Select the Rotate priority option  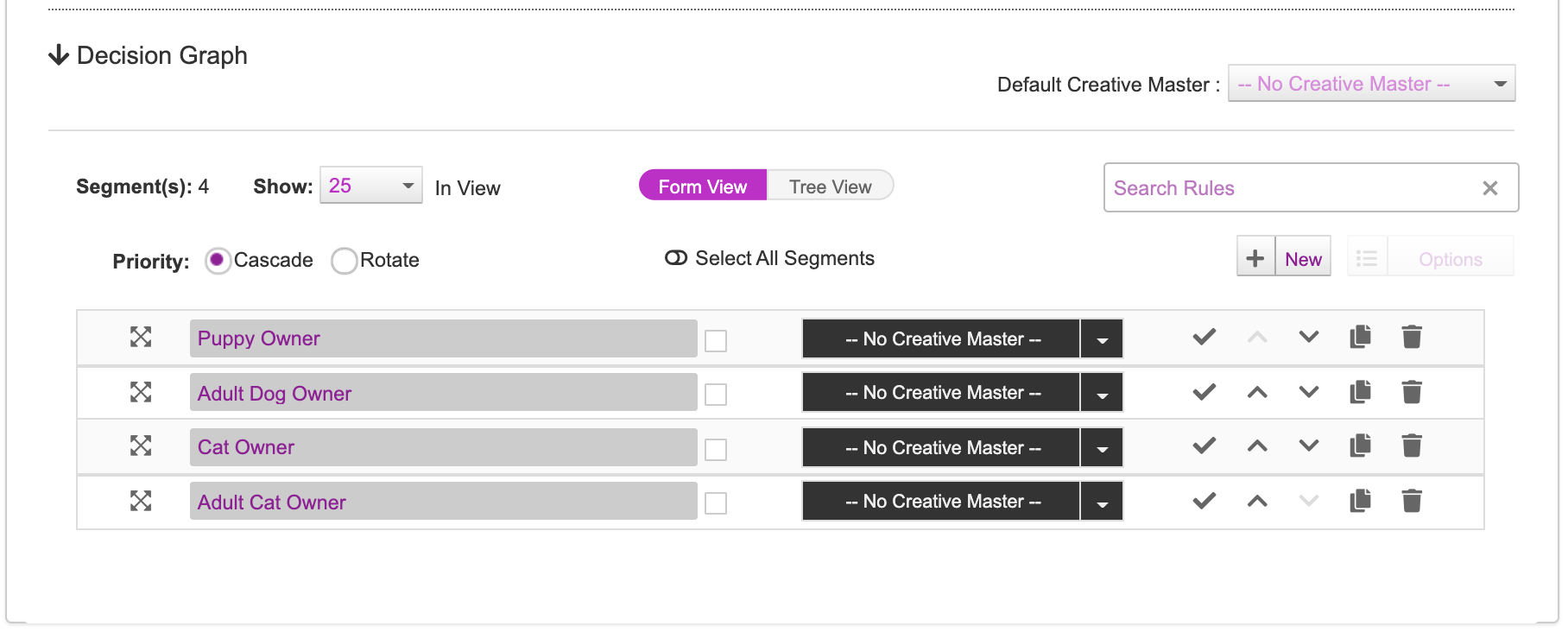pos(345,261)
